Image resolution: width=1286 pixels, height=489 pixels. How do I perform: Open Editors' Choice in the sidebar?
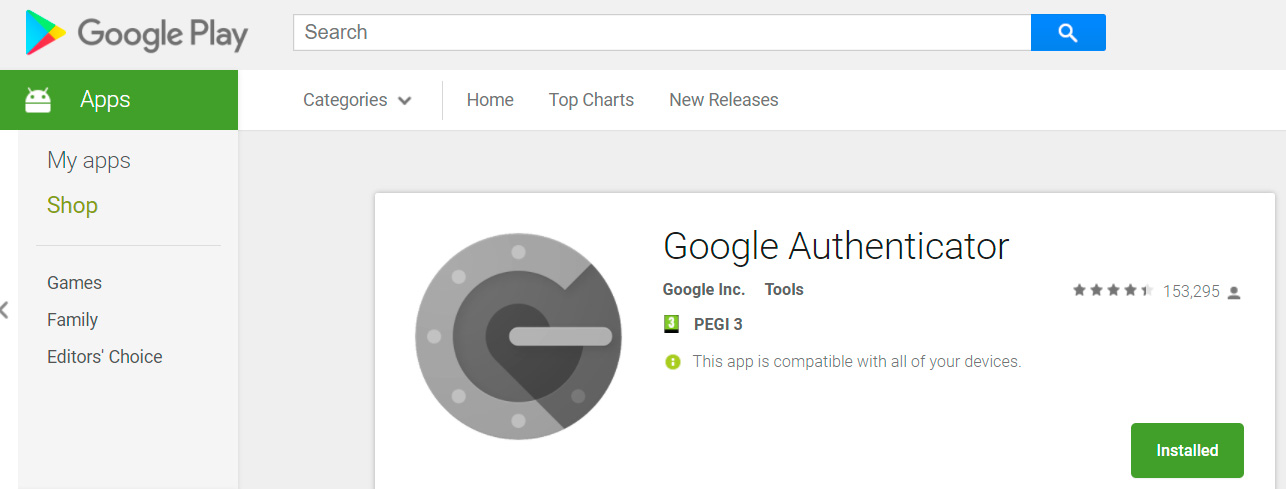pyautogui.click(x=105, y=357)
